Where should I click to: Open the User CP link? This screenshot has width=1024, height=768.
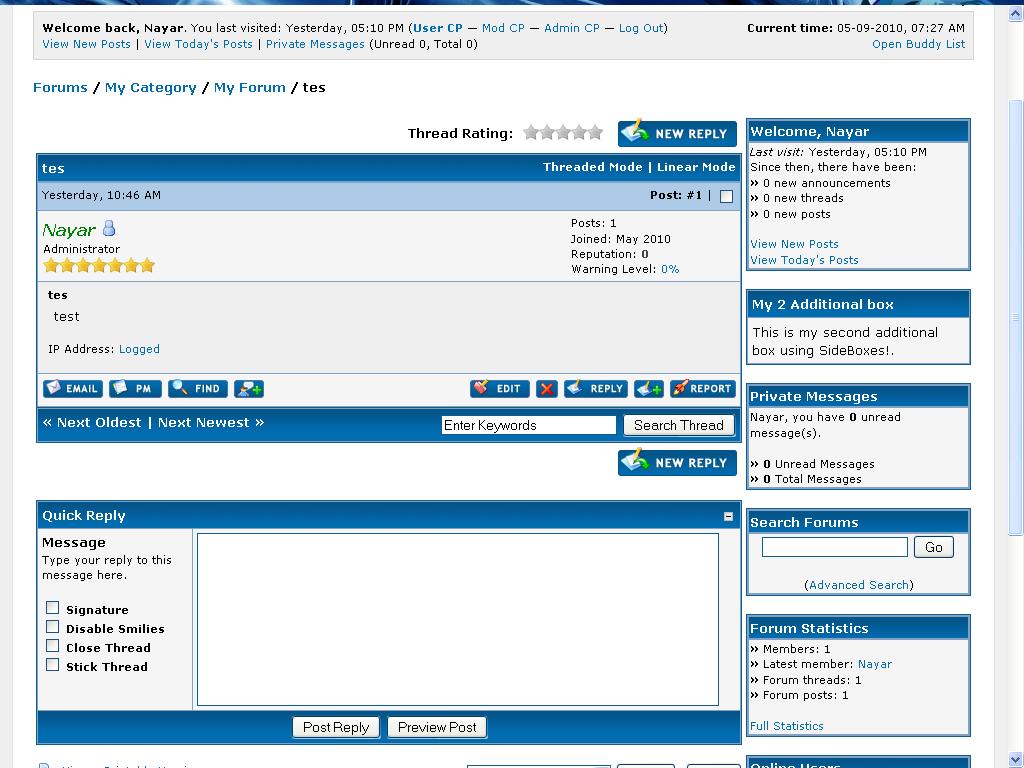click(438, 28)
